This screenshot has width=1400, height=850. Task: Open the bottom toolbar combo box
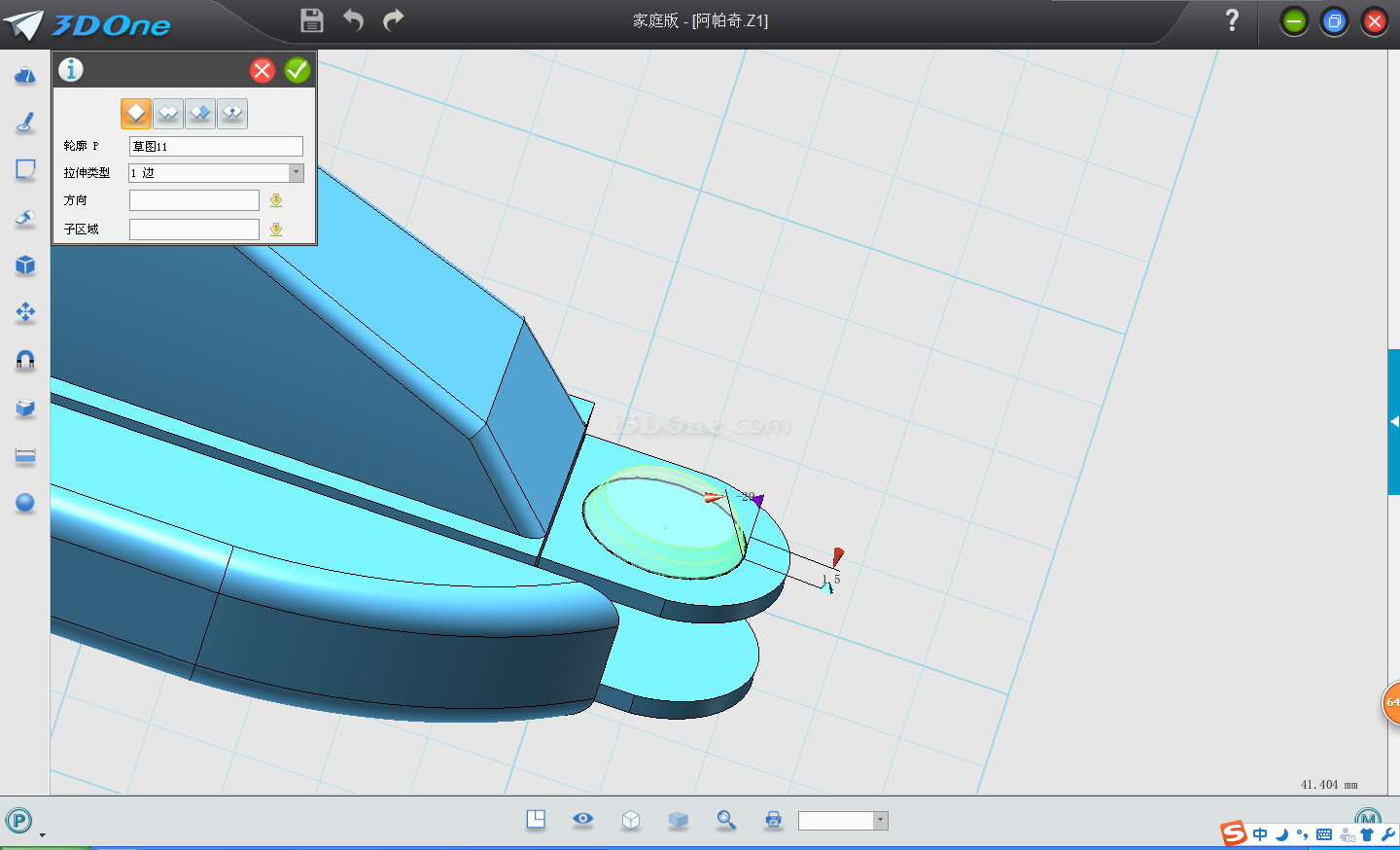pyautogui.click(x=880, y=821)
